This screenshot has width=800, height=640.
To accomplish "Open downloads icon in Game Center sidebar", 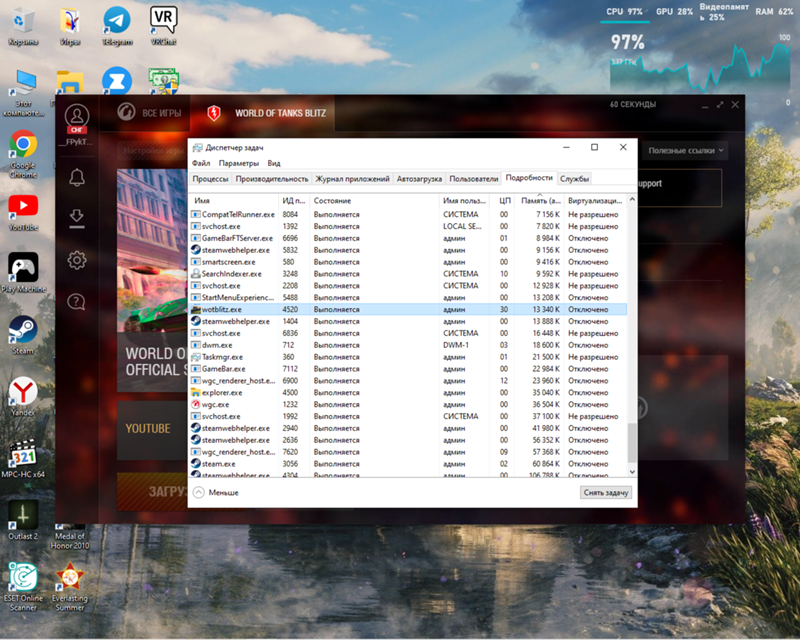I will [77, 218].
